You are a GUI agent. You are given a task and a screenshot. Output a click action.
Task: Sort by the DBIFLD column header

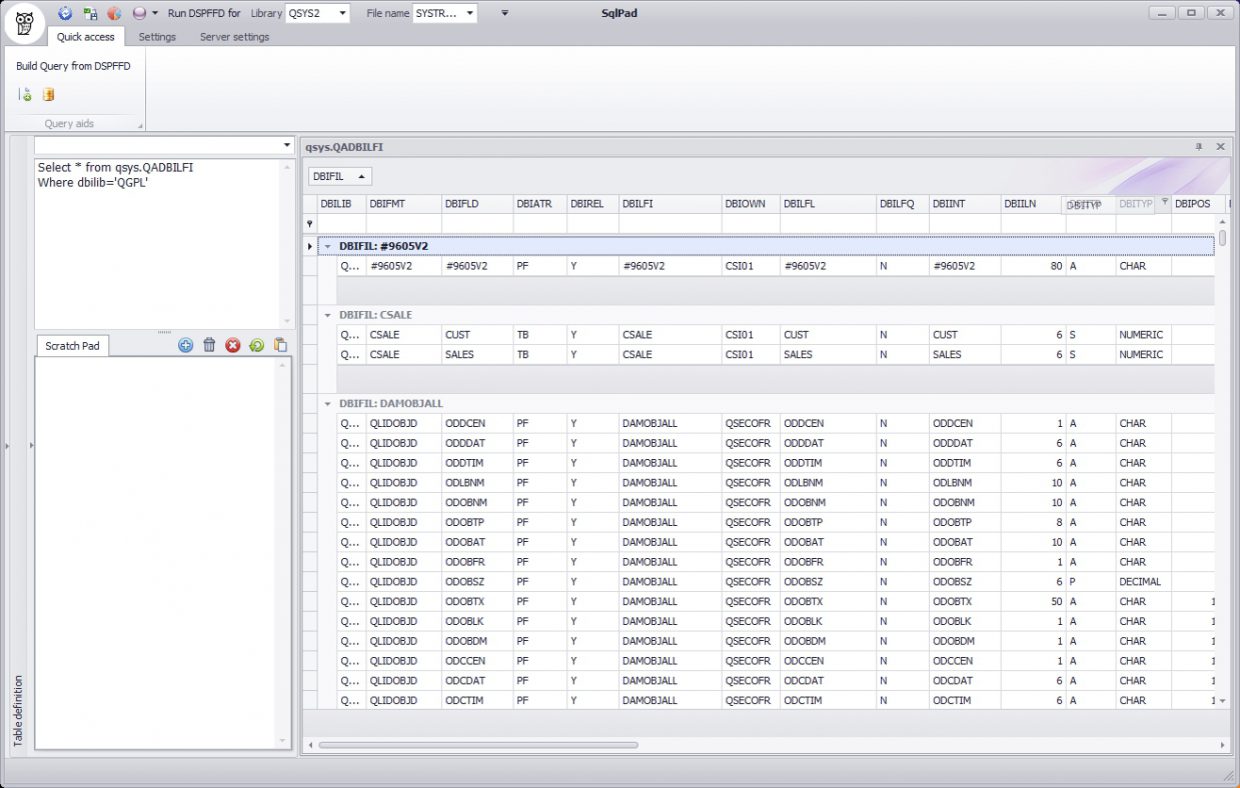[478, 204]
